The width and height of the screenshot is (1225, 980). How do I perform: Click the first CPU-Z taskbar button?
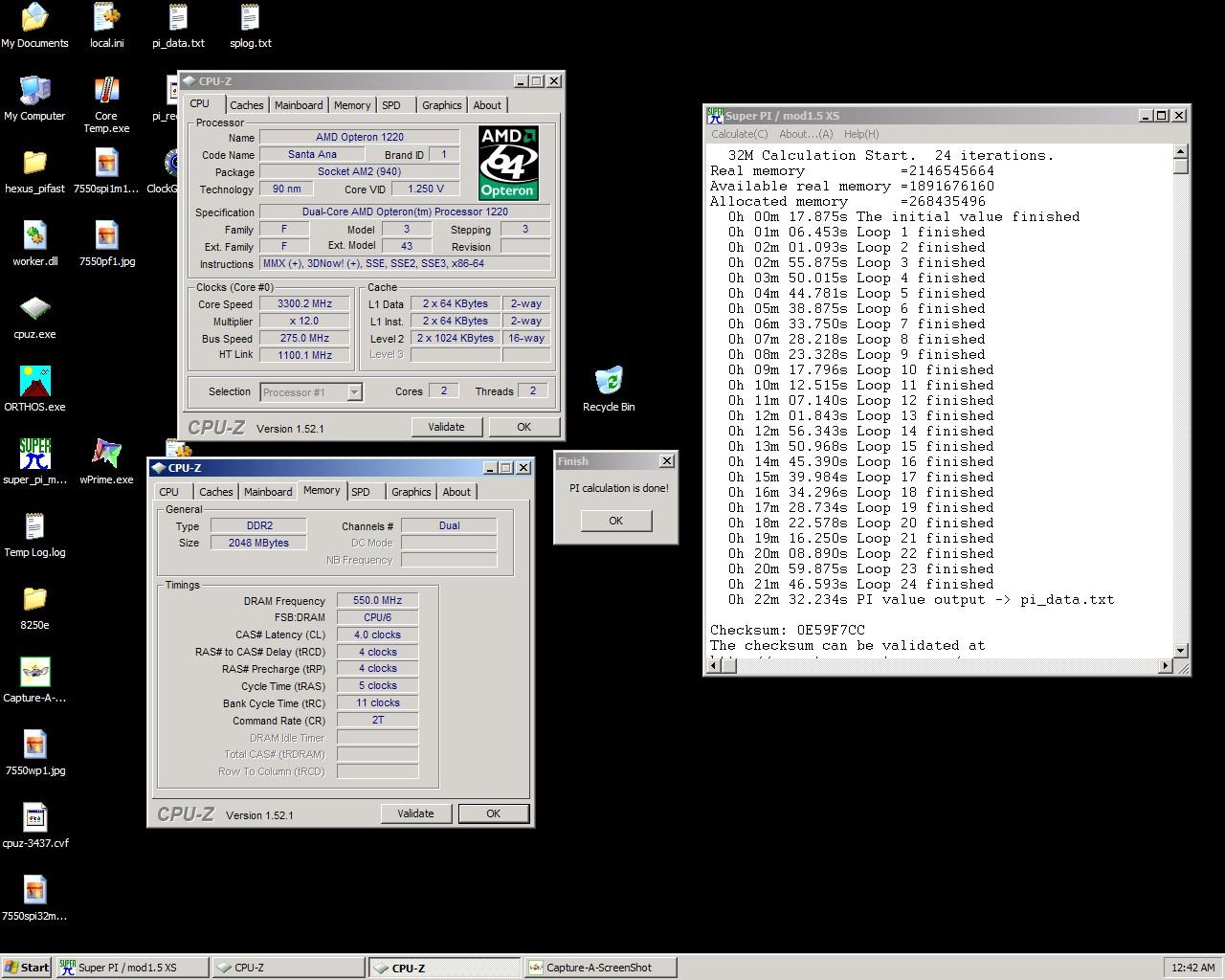pyautogui.click(x=289, y=968)
